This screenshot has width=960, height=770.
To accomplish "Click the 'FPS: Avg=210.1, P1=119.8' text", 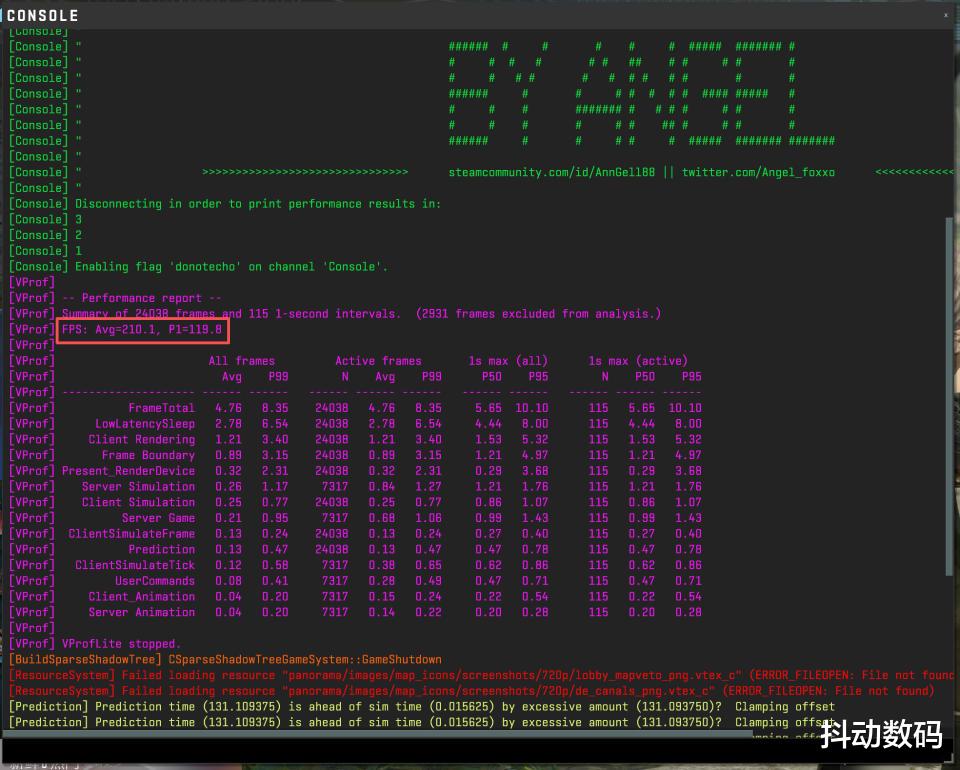I will click(x=141, y=329).
